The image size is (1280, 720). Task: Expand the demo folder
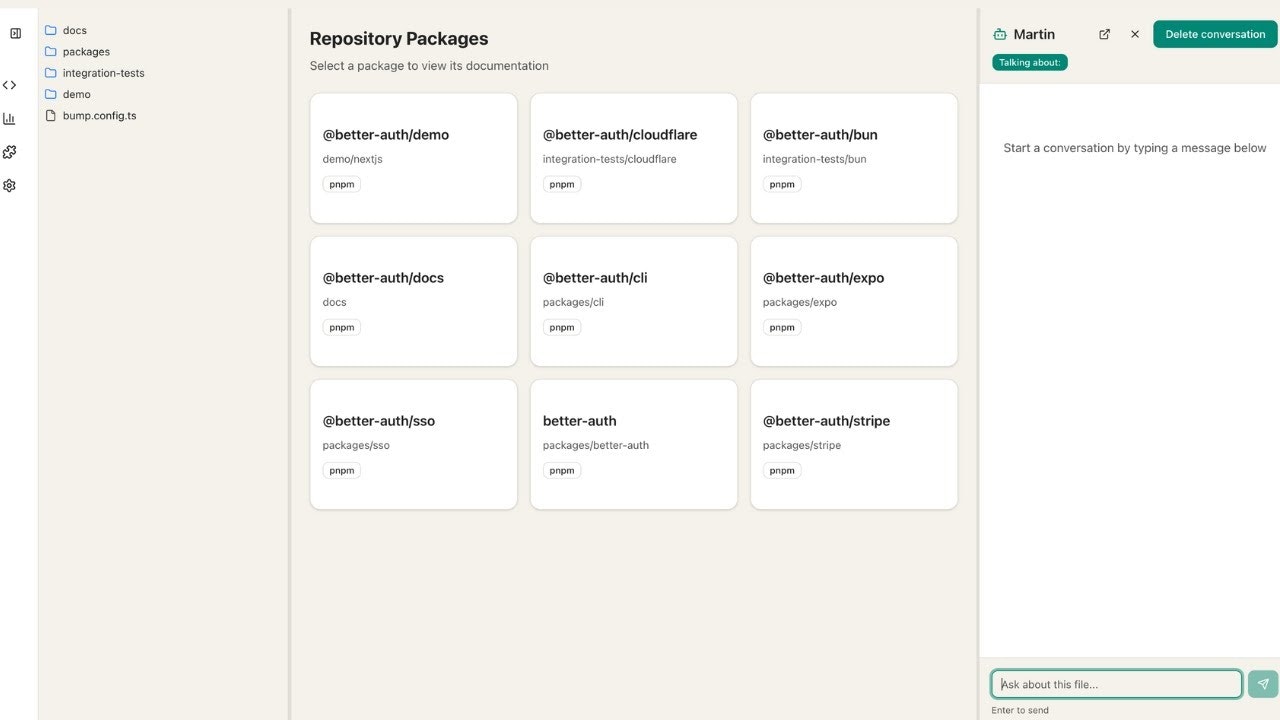tap(76, 94)
